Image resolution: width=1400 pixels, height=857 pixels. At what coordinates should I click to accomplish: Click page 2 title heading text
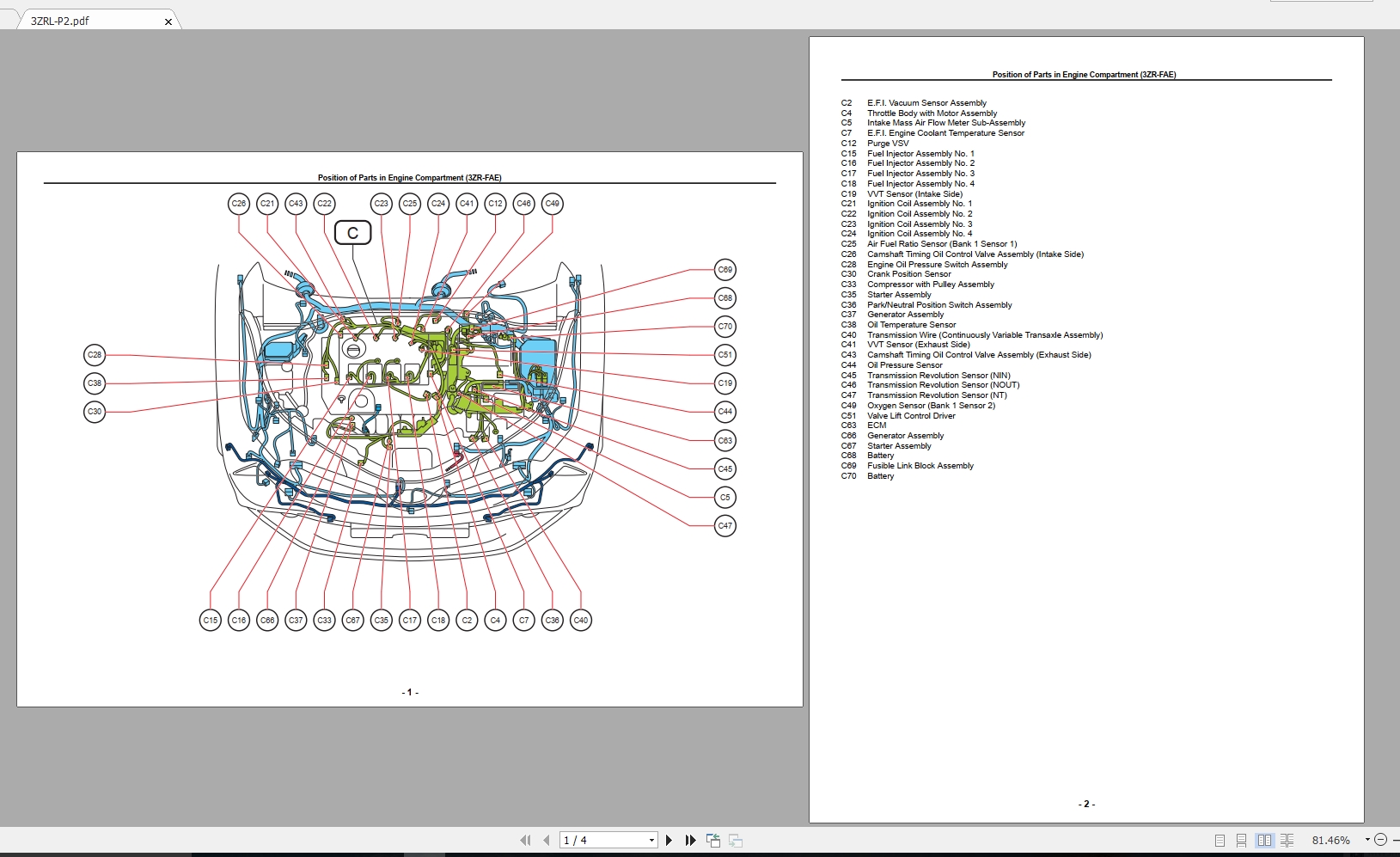click(1084, 75)
